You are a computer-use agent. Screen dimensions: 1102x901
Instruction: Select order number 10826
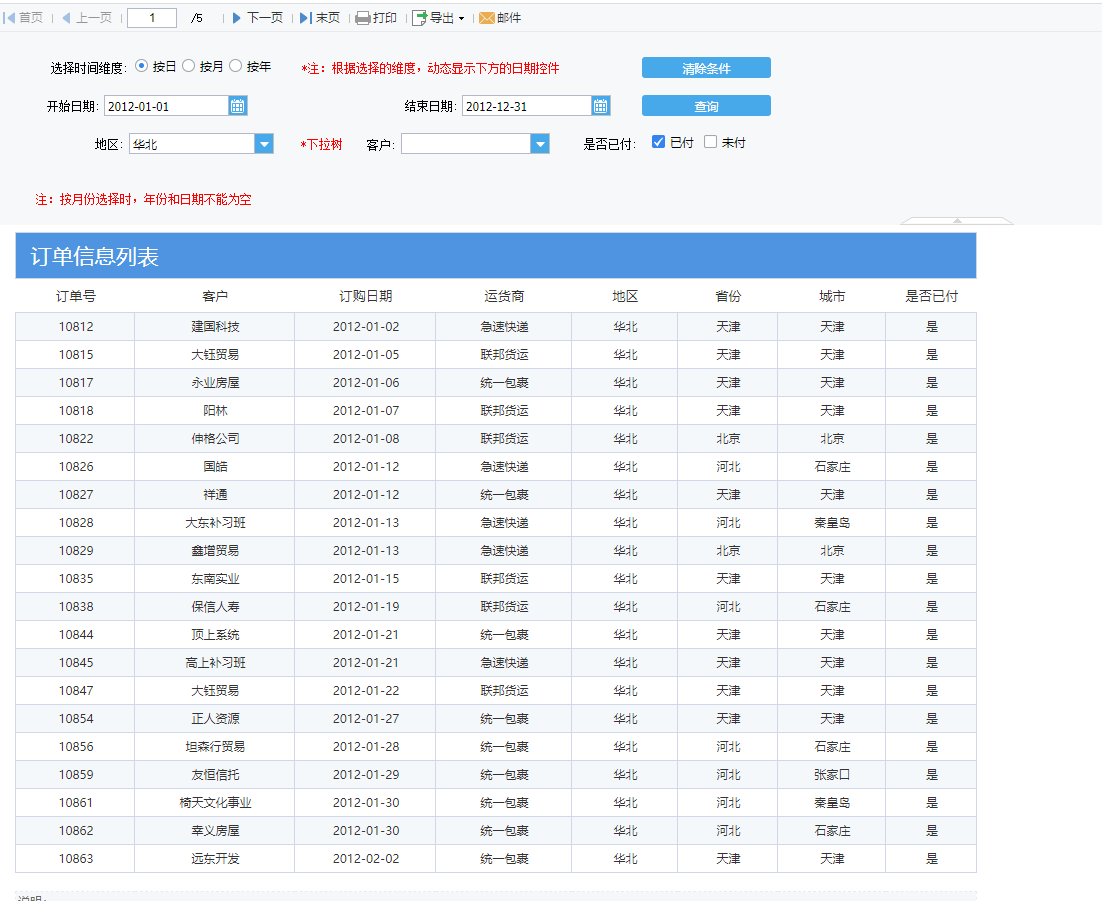click(76, 467)
